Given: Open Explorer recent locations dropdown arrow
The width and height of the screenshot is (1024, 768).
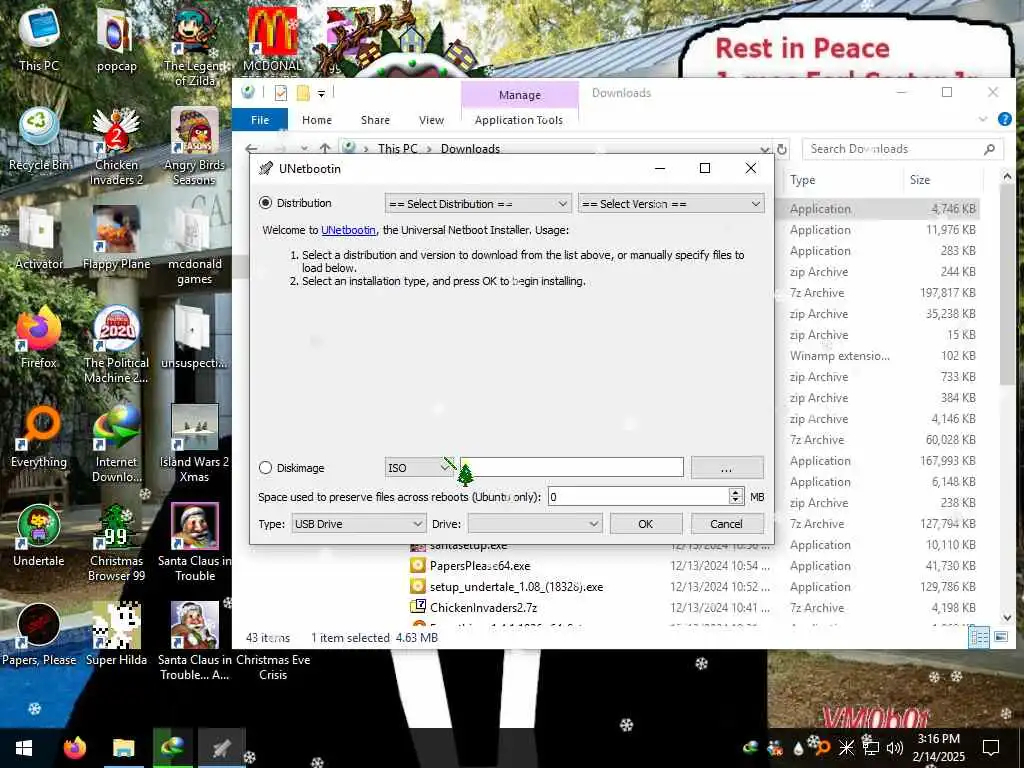Looking at the screenshot, I should coord(304,149).
